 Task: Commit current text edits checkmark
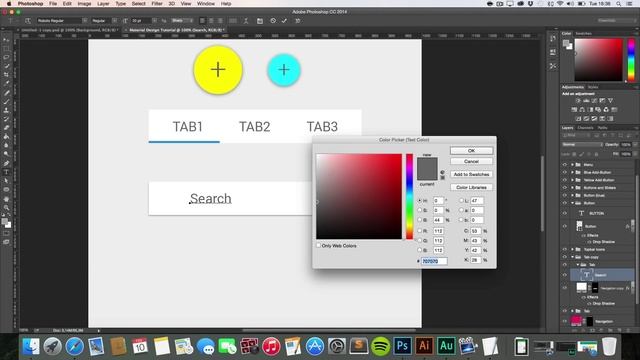point(284,20)
